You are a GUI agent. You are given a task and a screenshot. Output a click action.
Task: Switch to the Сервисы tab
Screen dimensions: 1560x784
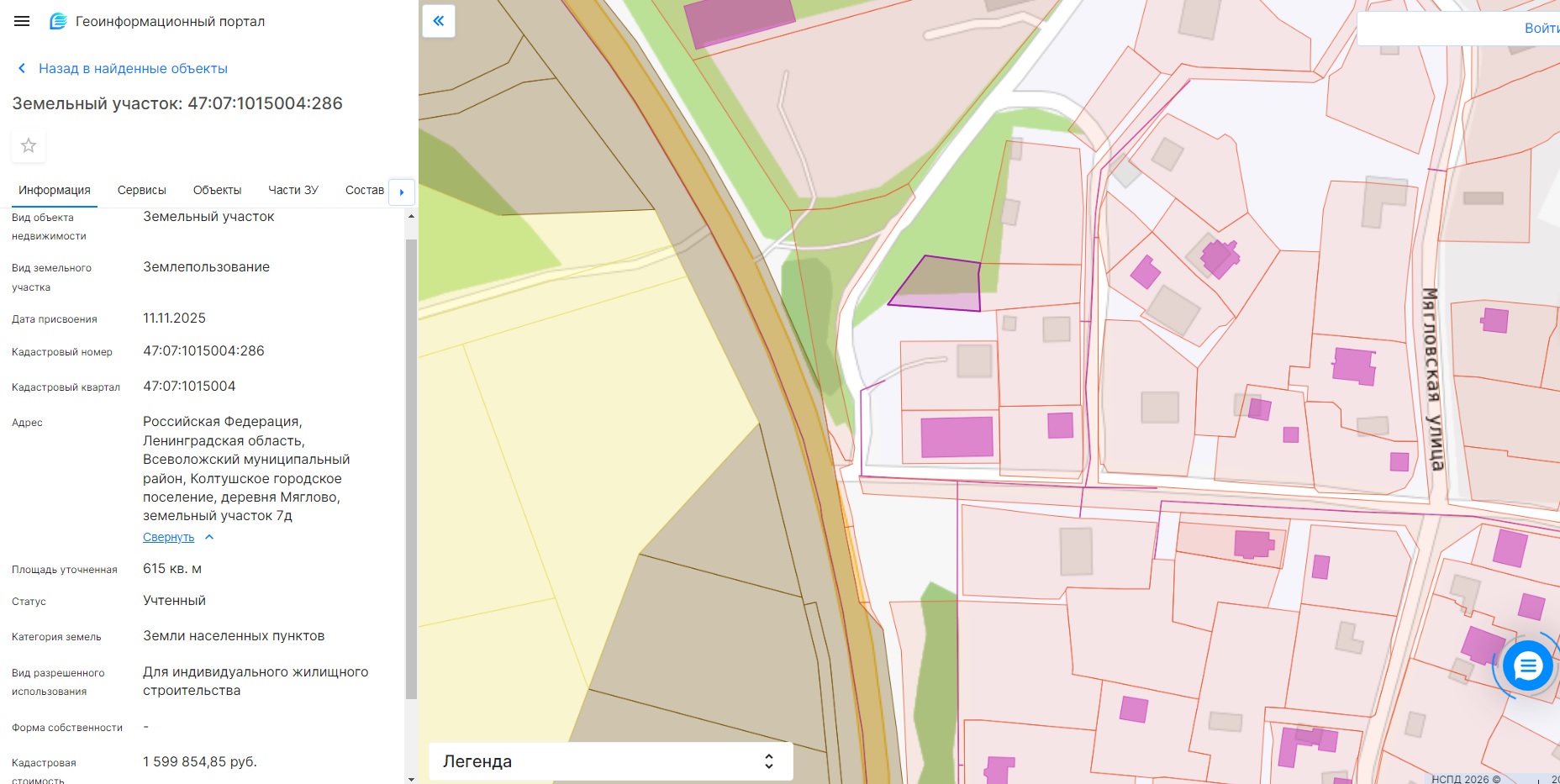pyautogui.click(x=142, y=190)
